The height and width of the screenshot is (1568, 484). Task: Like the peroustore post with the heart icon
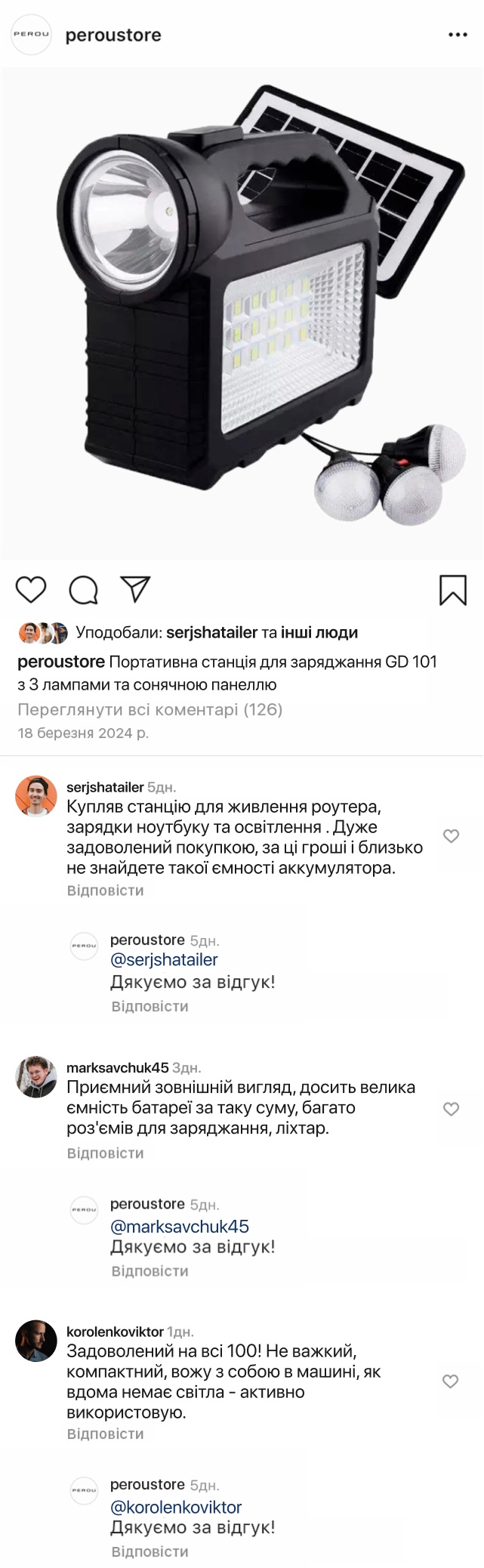click(x=31, y=589)
